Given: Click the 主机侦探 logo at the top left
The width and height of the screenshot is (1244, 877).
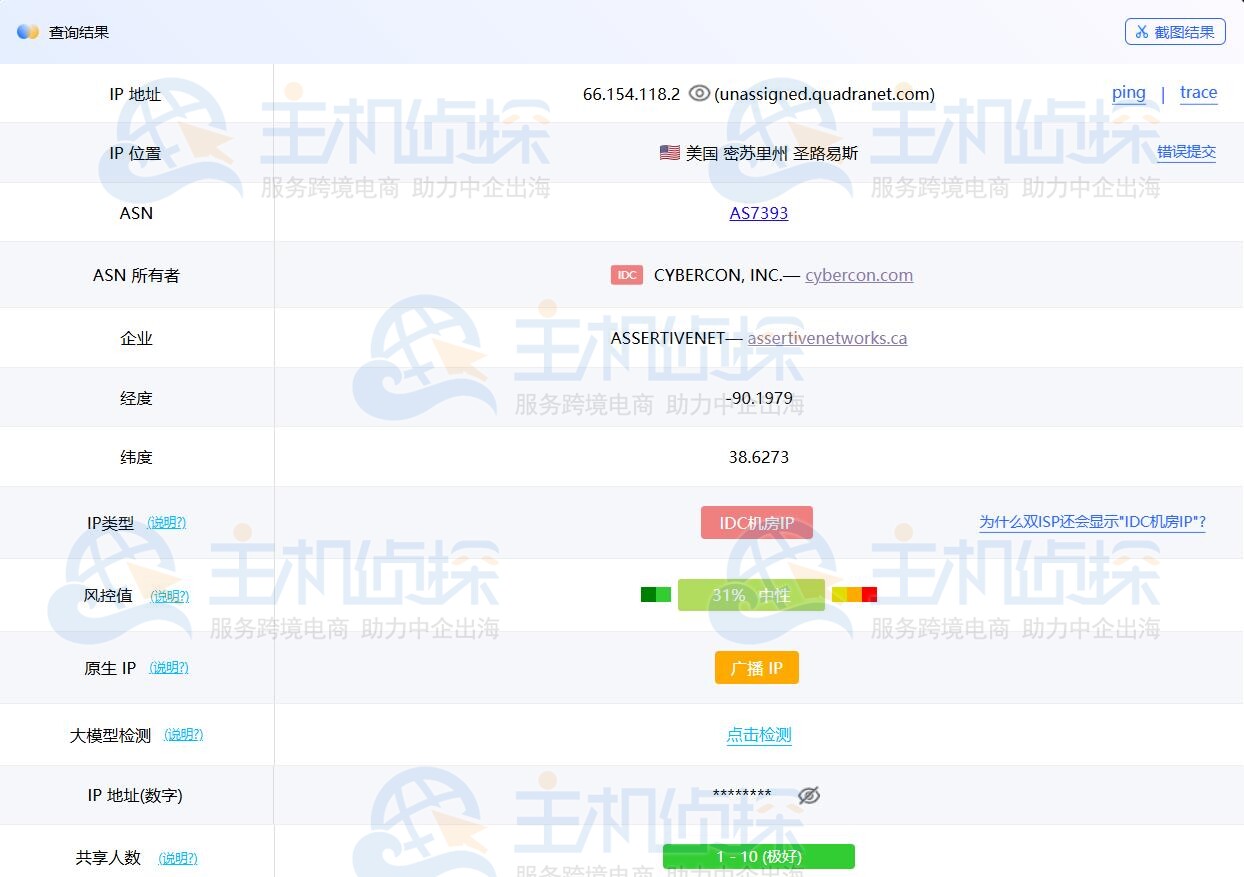Looking at the screenshot, I should (x=28, y=31).
